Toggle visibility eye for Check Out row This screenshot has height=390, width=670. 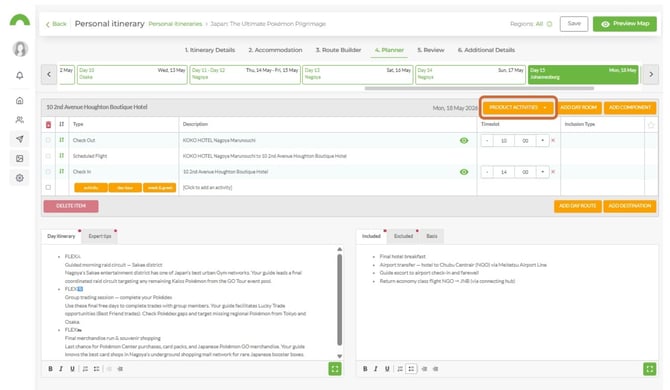pyautogui.click(x=464, y=141)
